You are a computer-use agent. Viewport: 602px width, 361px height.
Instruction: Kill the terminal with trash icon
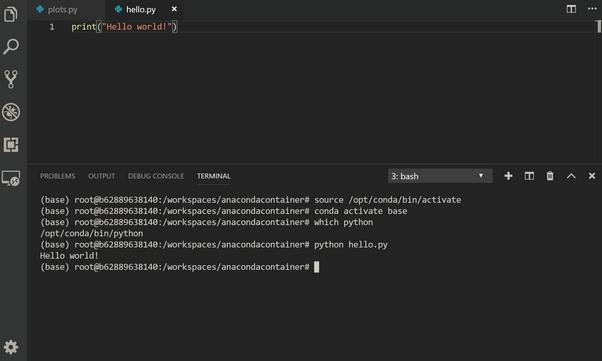[550, 176]
